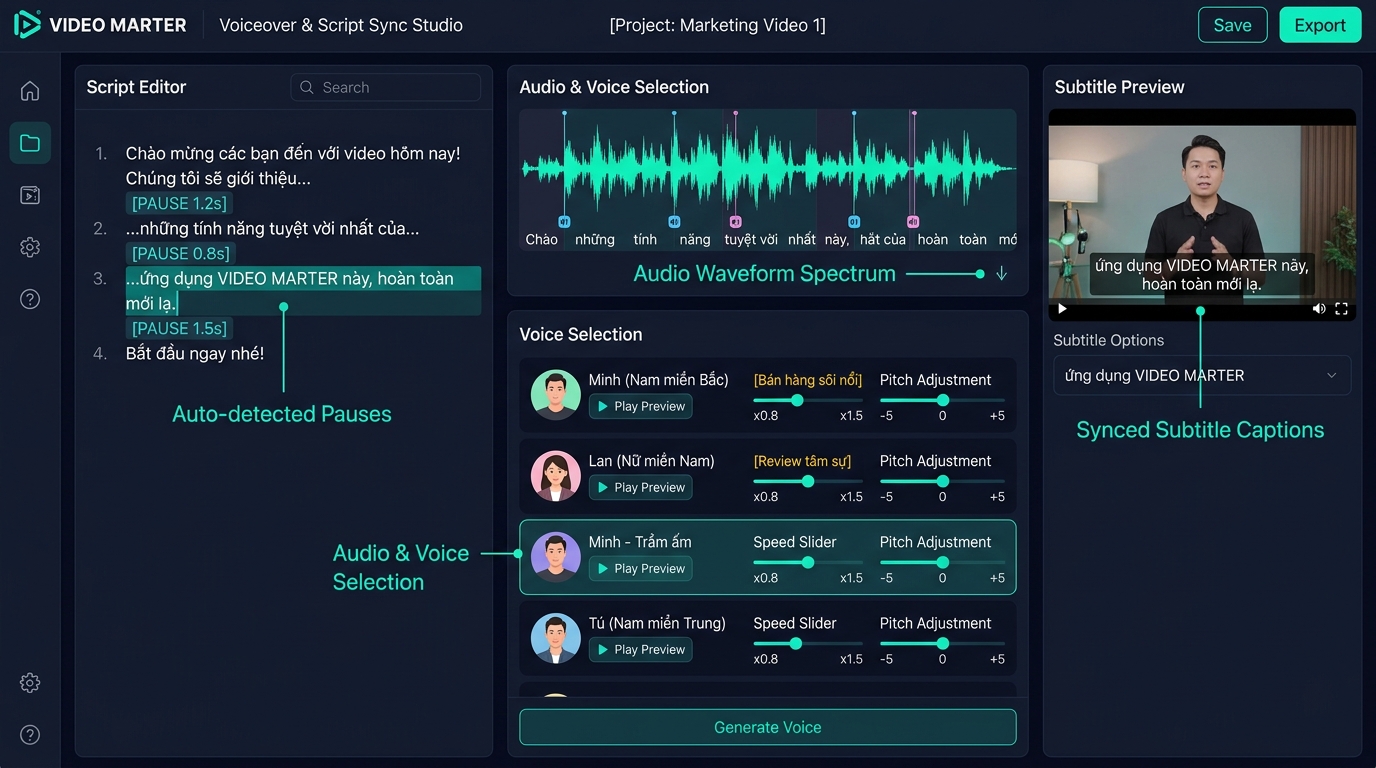Click the audio waveform display
1376x768 pixels.
pos(768,180)
